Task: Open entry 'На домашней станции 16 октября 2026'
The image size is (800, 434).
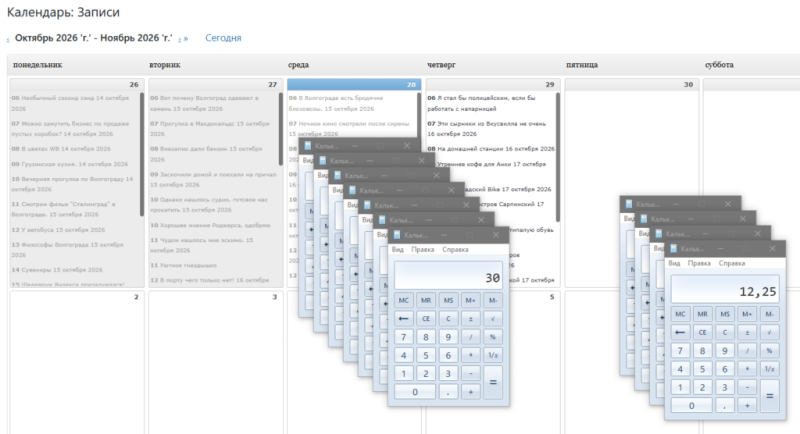Action: 491,149
